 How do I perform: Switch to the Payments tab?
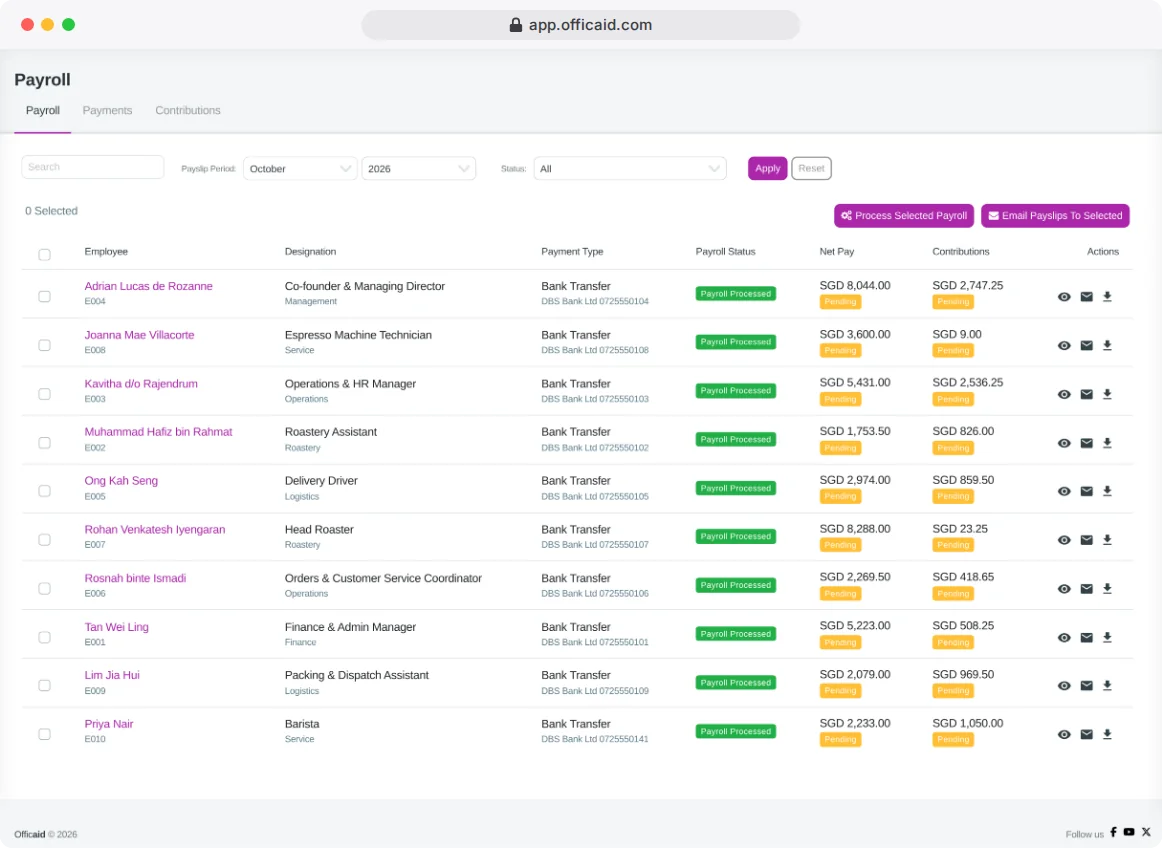pos(107,110)
